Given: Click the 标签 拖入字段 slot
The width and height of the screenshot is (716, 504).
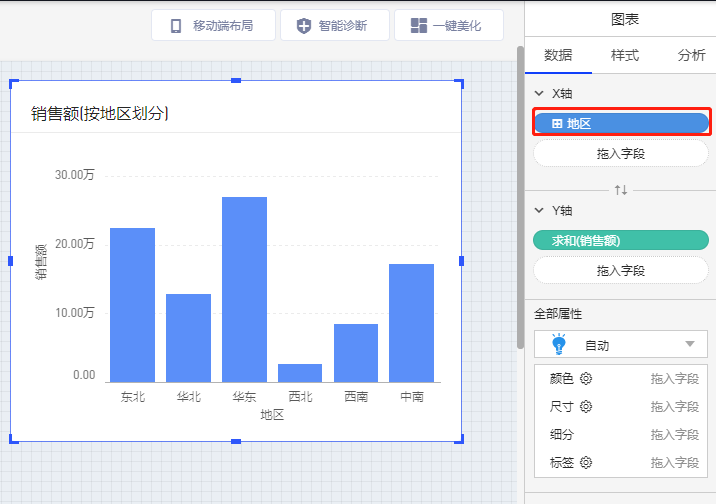Looking at the screenshot, I should [x=674, y=462].
